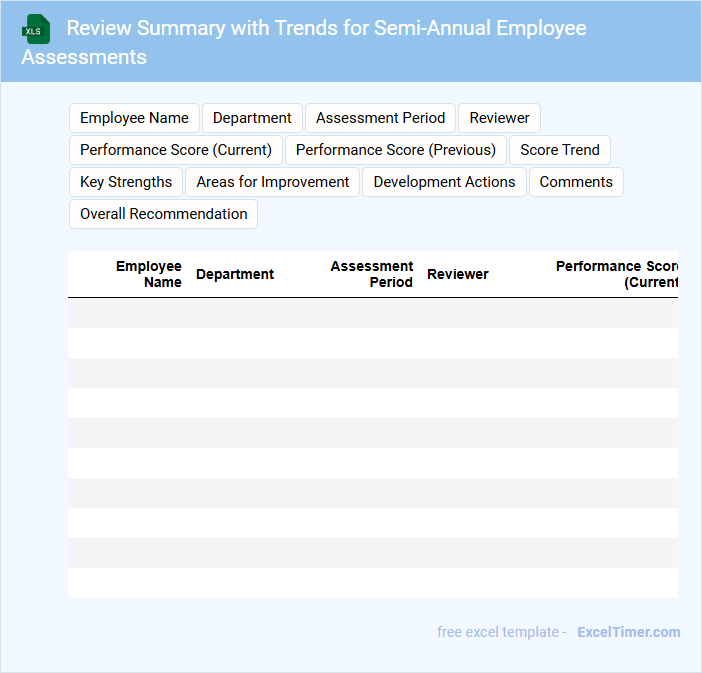Click the green XLS file icon
The height and width of the screenshot is (673, 702).
click(36, 29)
